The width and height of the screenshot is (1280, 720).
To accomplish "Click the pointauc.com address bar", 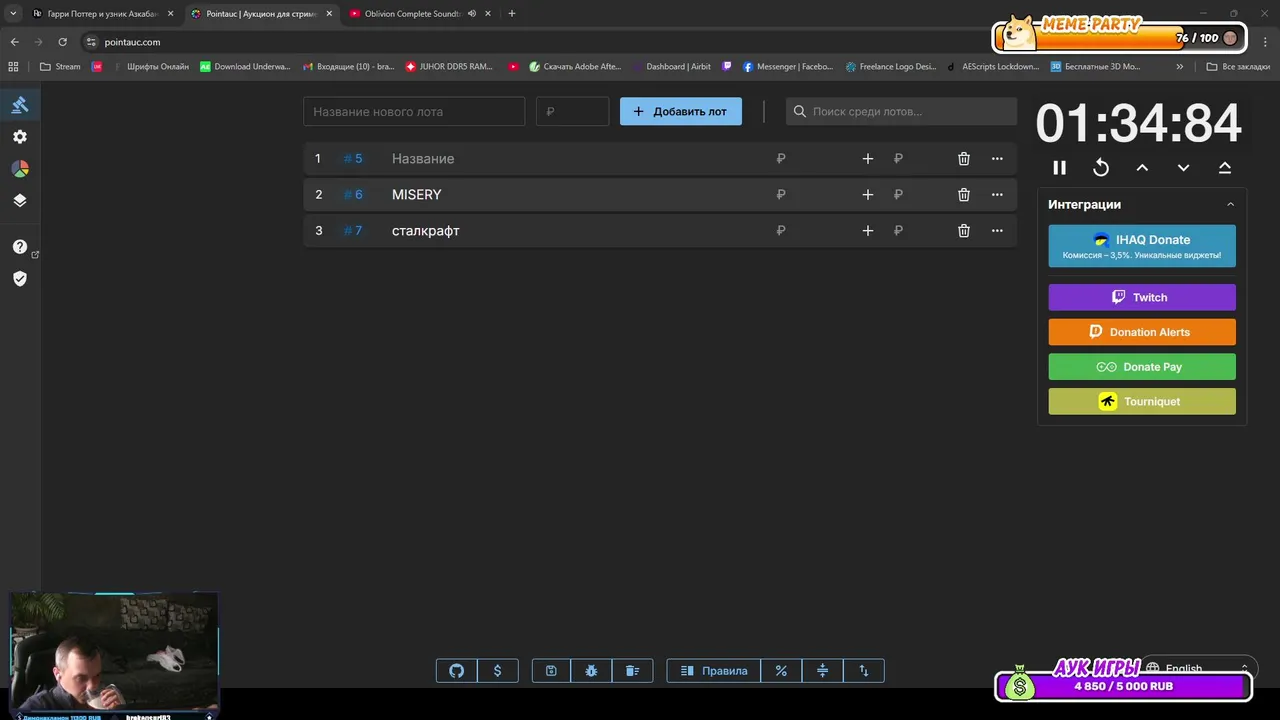I will [540, 42].
